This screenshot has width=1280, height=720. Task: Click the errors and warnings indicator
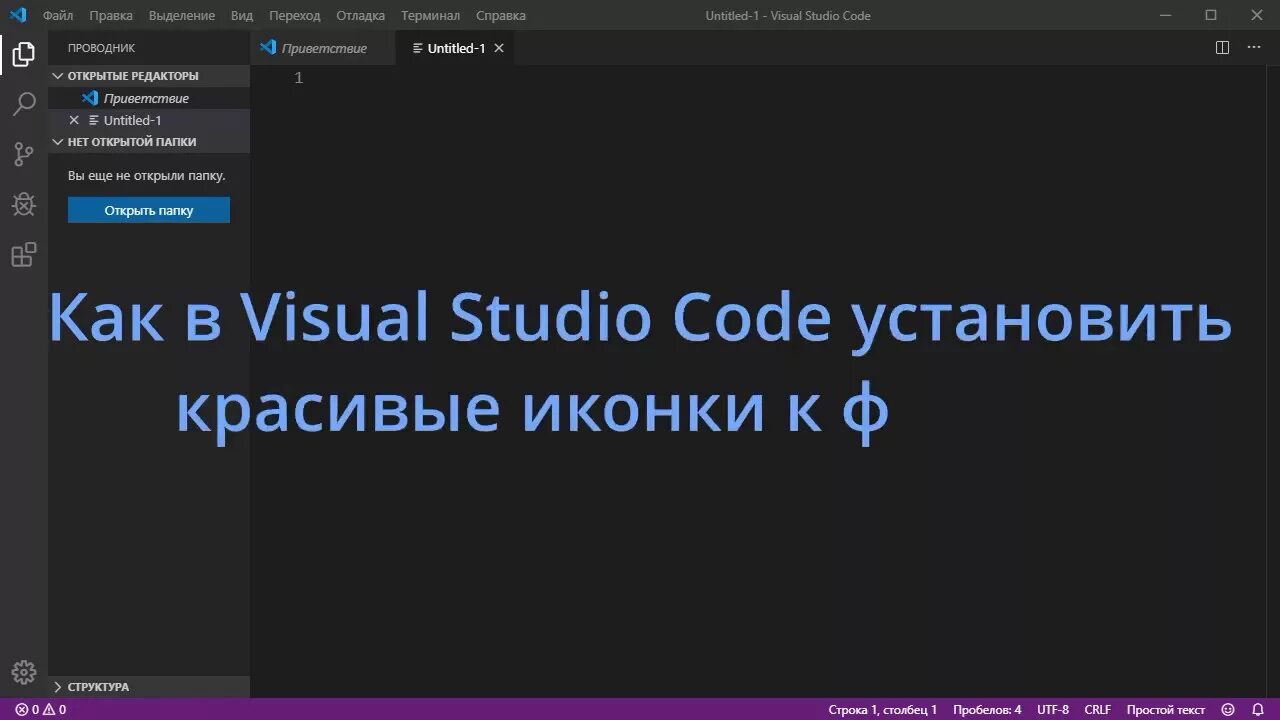pos(41,710)
